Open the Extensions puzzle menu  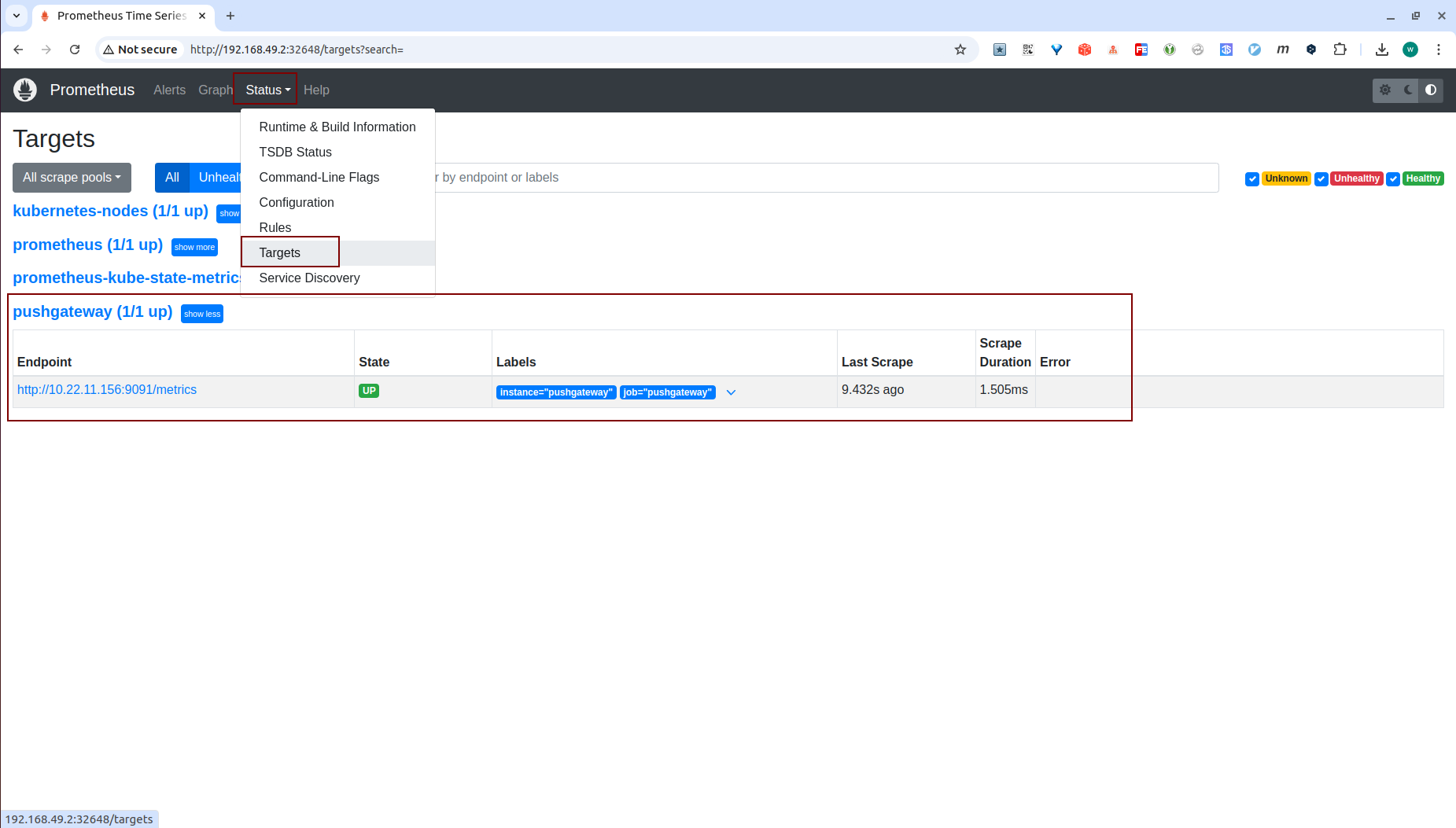pos(1340,50)
